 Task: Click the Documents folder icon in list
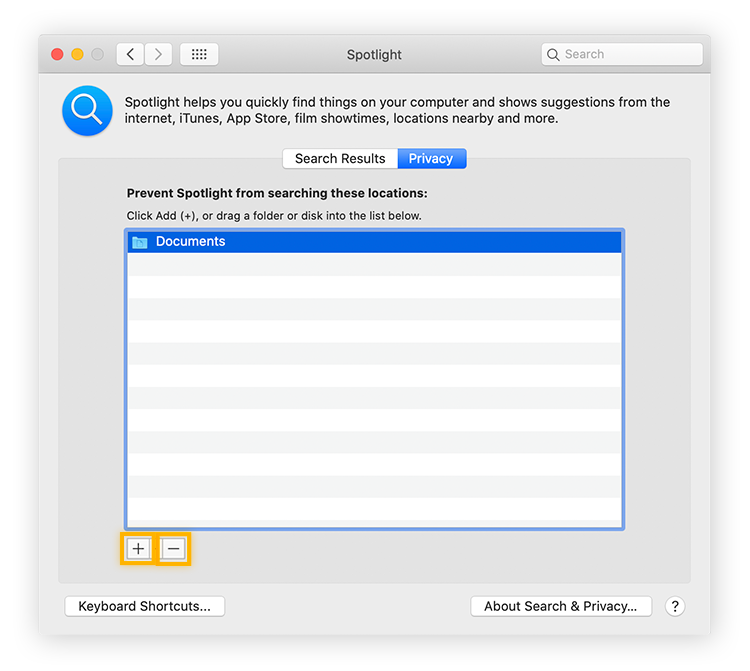(140, 242)
